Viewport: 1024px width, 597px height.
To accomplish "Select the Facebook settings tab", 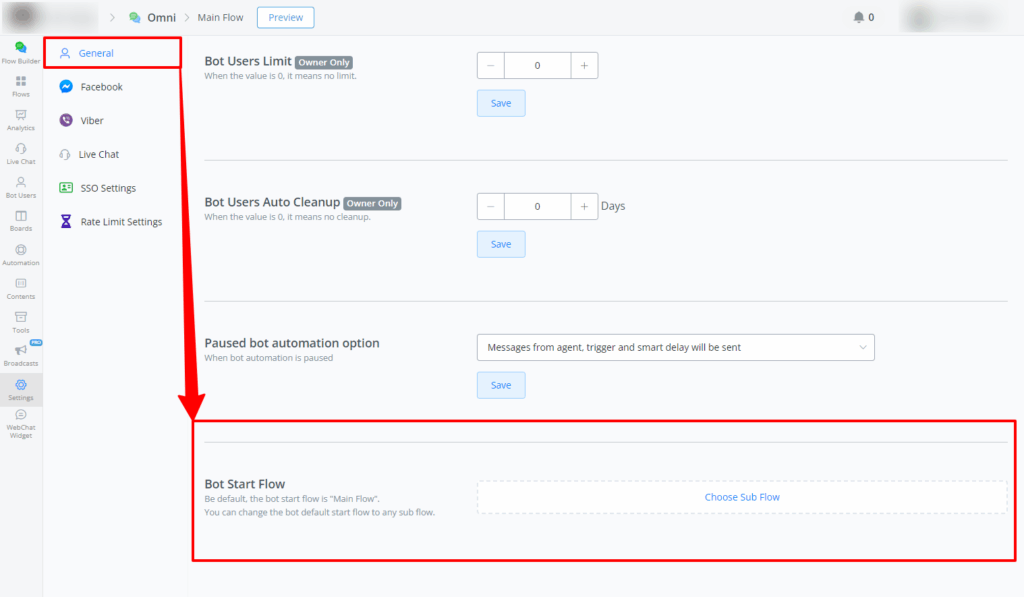I will click(101, 87).
